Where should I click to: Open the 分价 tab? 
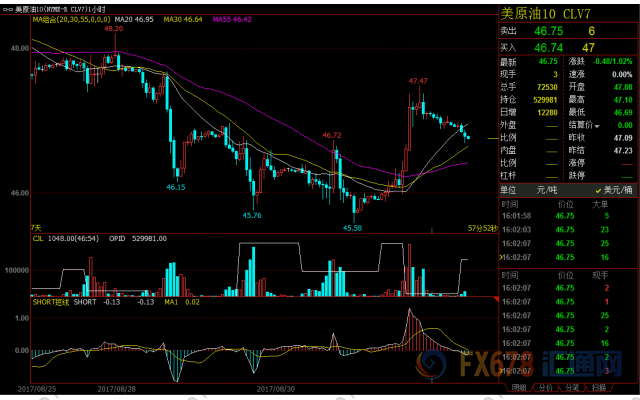(546, 386)
